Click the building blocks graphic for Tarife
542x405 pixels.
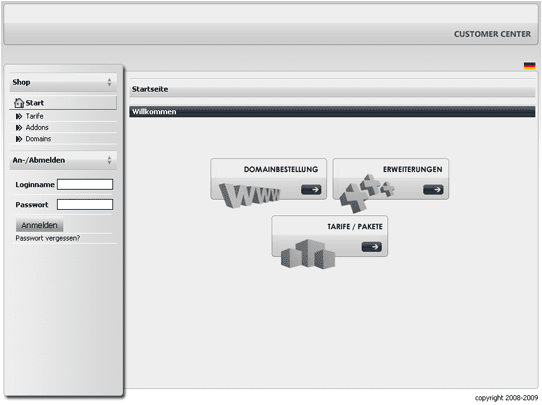[308, 254]
